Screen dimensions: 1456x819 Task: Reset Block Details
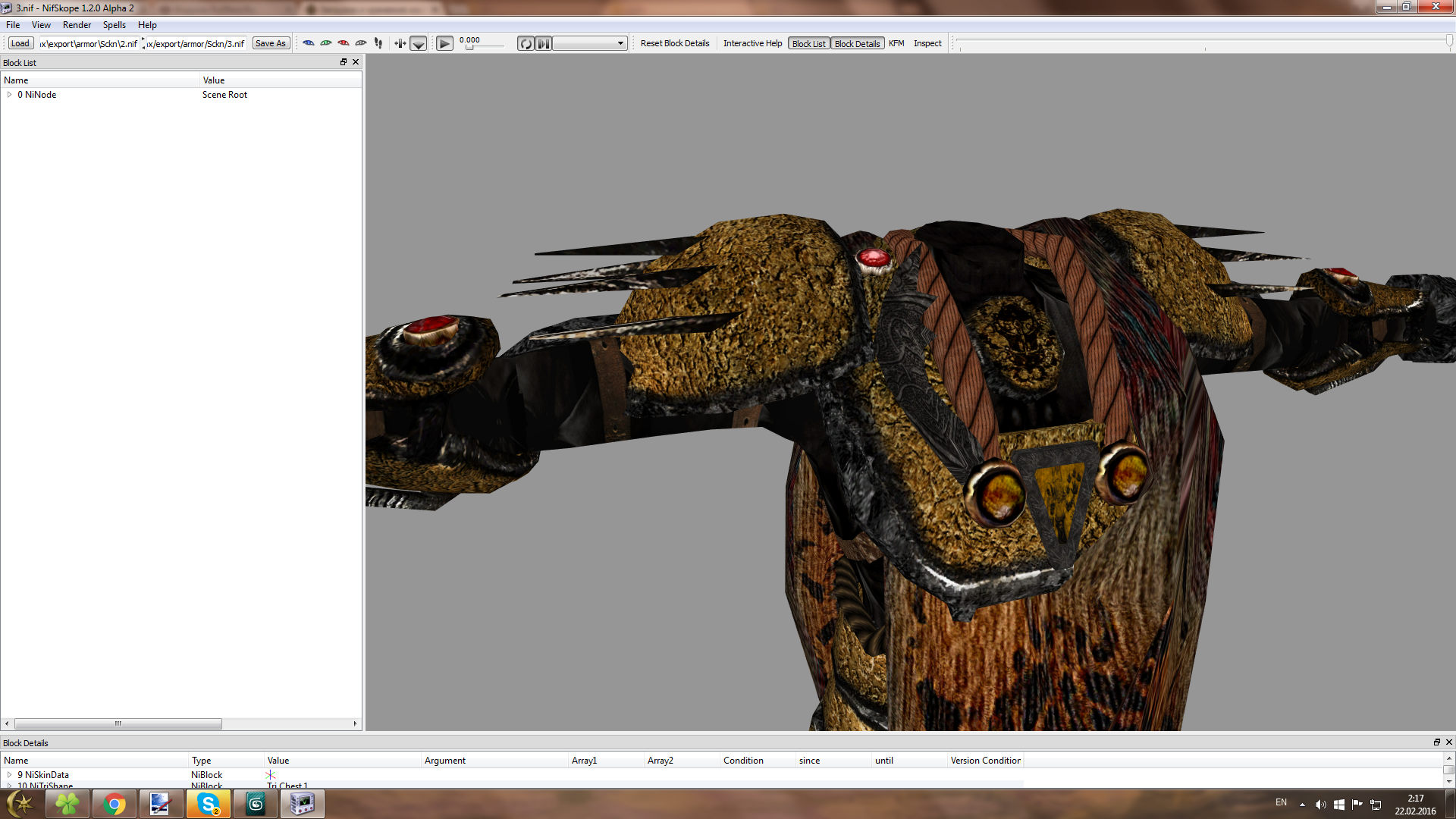point(675,43)
